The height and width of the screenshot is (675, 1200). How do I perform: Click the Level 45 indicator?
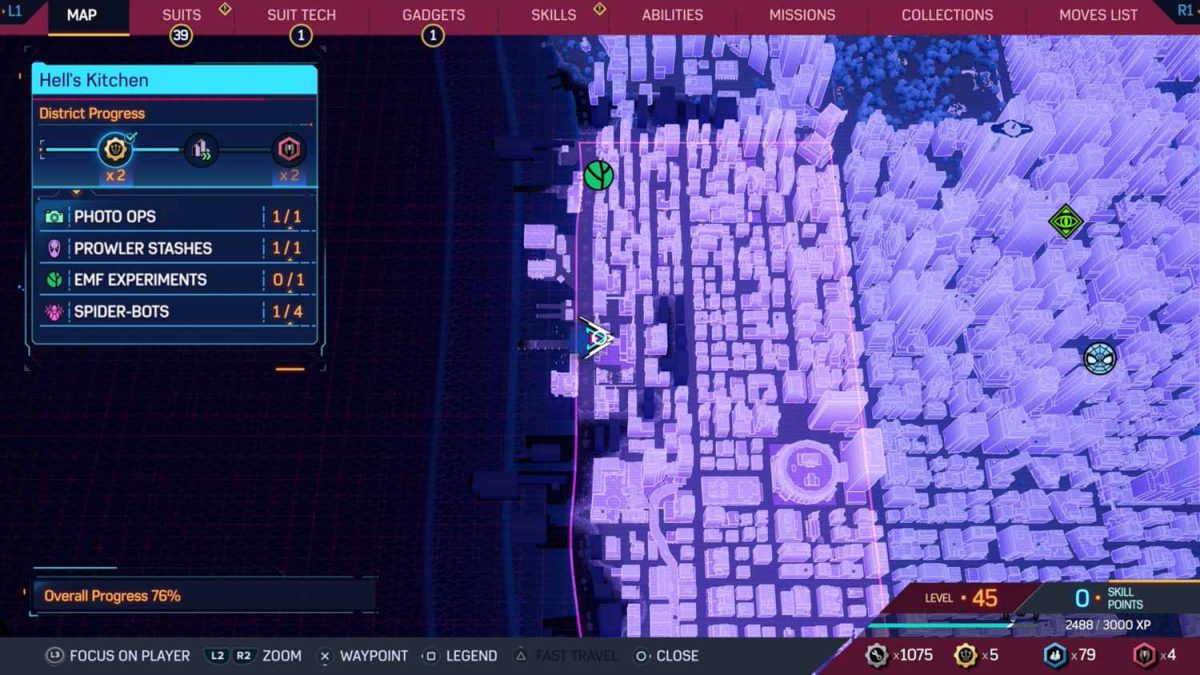coord(961,598)
